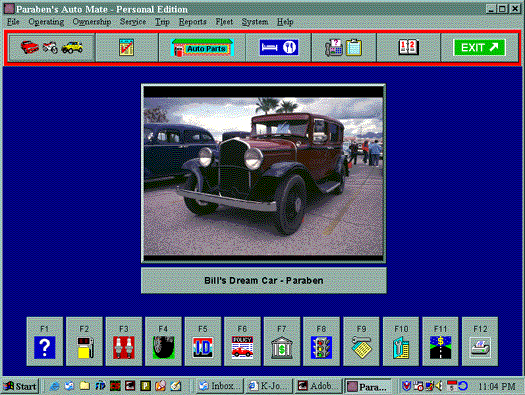Viewport: 525px width, 395px height.
Task: Switch to the K-Jo taskbar window
Action: [269, 386]
